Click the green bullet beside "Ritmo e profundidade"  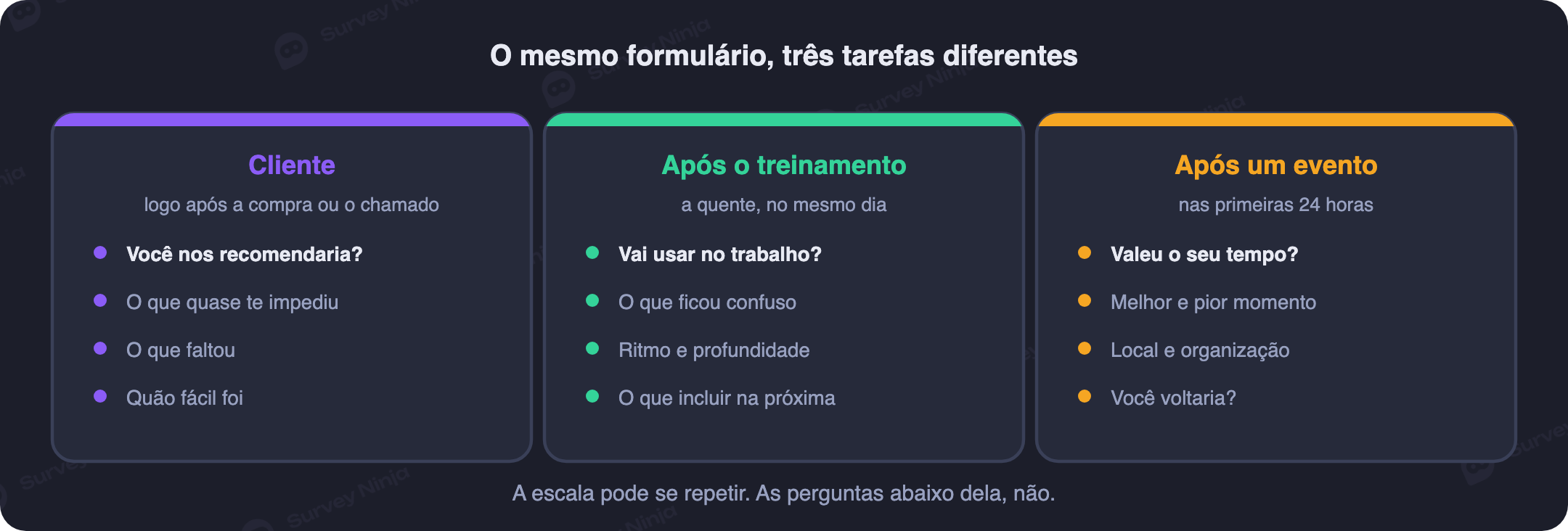click(x=592, y=348)
